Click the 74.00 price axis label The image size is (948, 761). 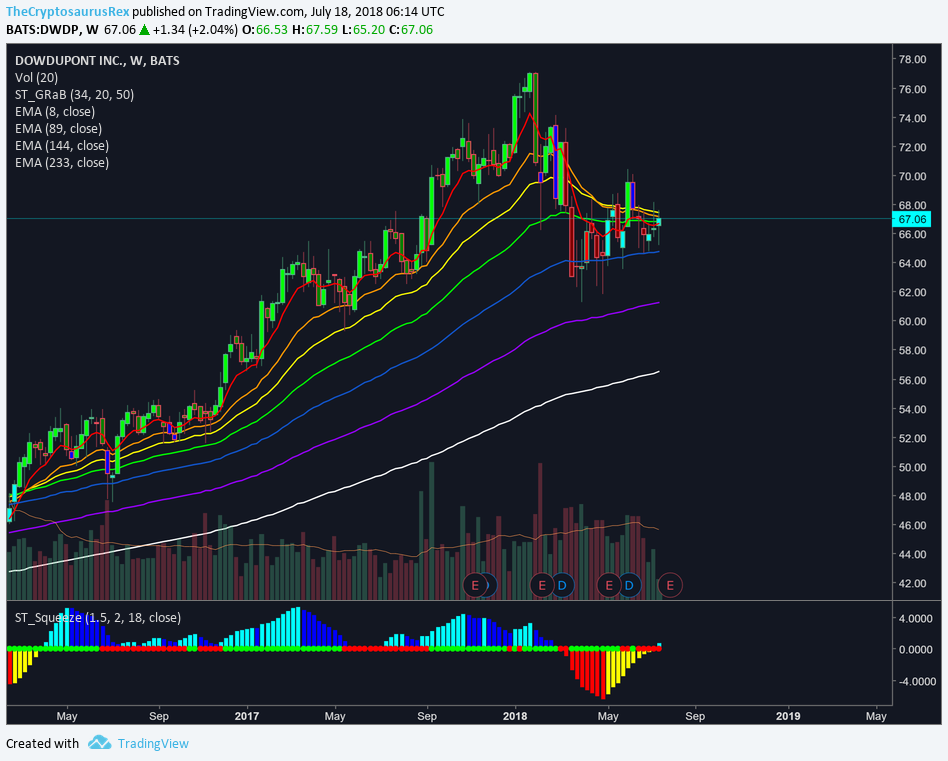coord(912,118)
